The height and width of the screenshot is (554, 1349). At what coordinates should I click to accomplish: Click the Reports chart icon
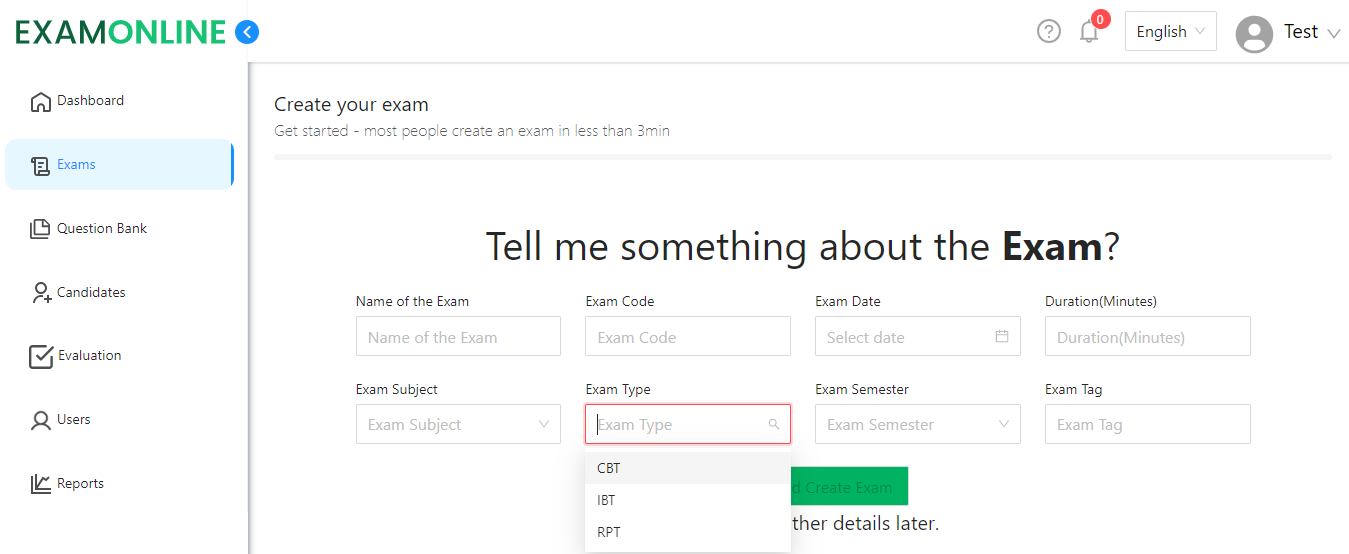(x=40, y=484)
